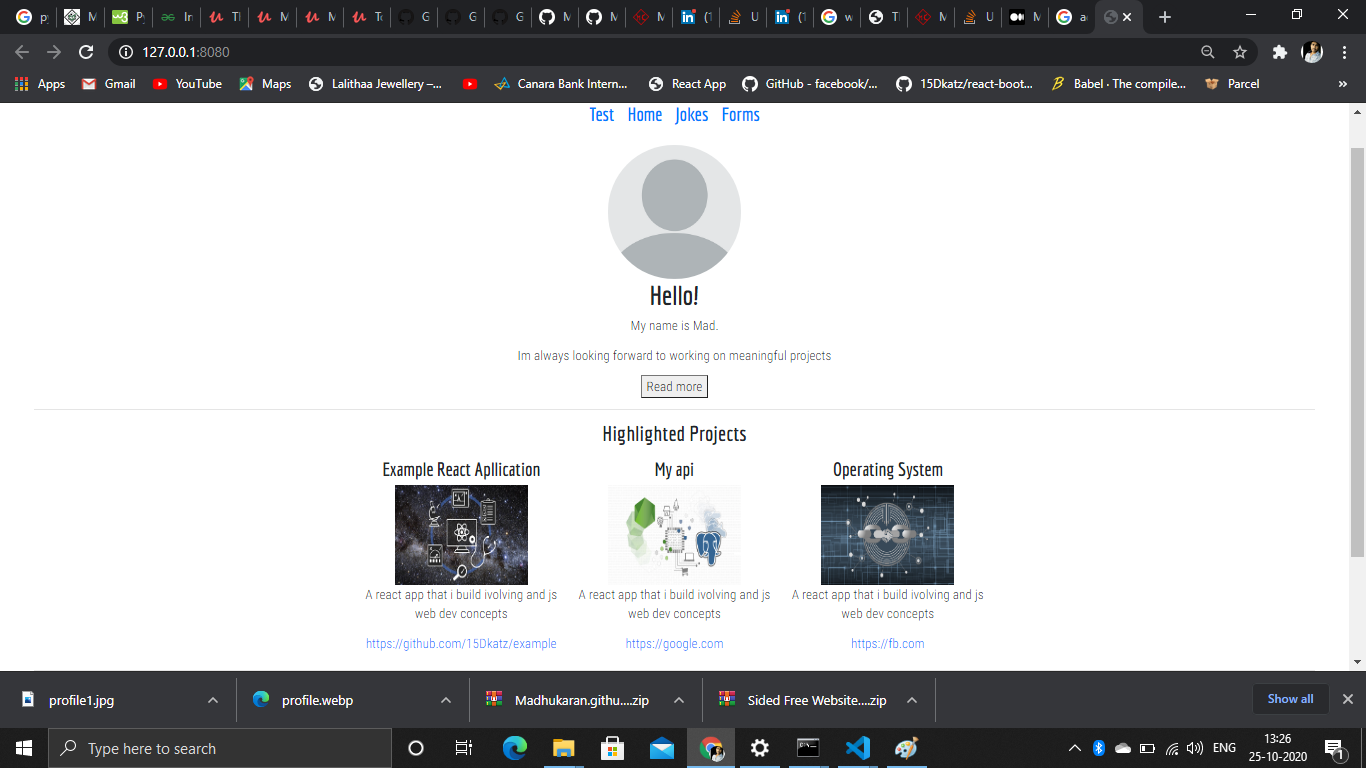Image resolution: width=1366 pixels, height=768 pixels.
Task: Expand options for Sided Free Website....zip download
Action: pyautogui.click(x=912, y=700)
